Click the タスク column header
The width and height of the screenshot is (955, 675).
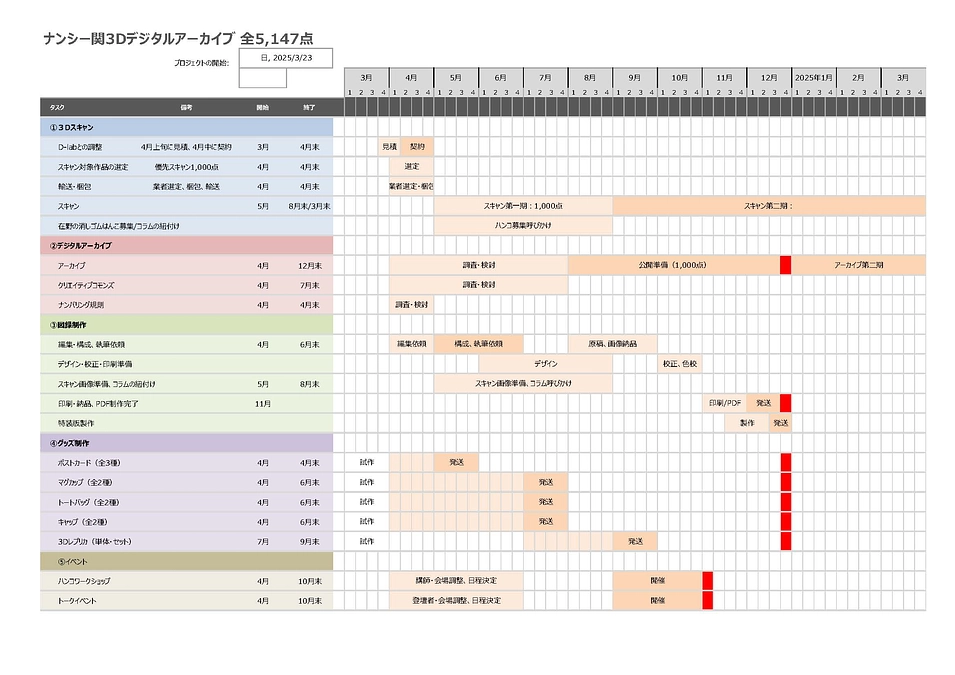(58, 107)
